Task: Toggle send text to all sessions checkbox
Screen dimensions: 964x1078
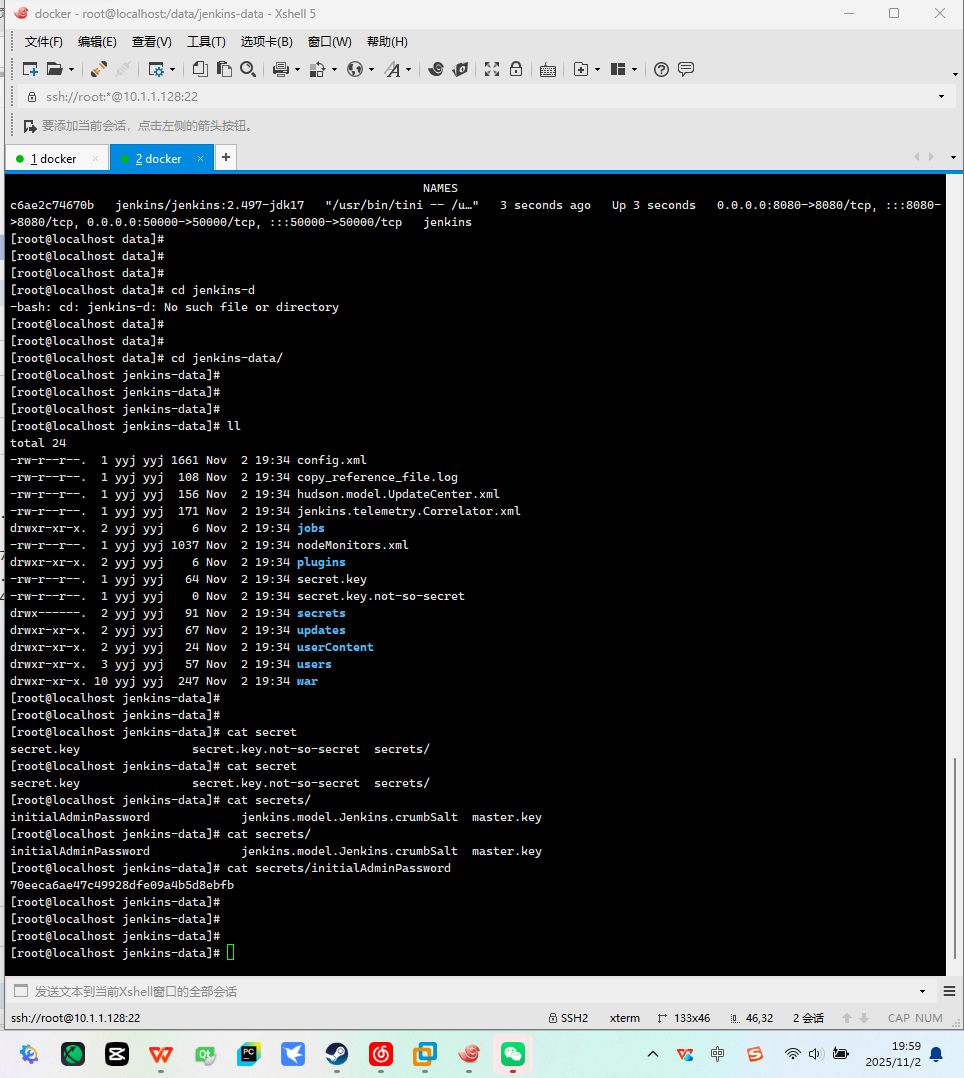Action: click(x=21, y=991)
